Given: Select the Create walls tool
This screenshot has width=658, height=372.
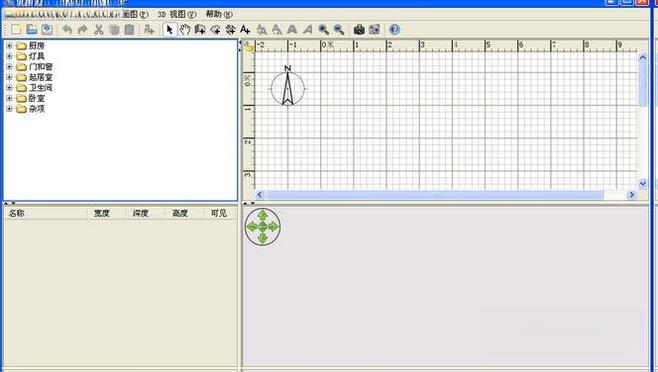Looking at the screenshot, I should point(200,29).
